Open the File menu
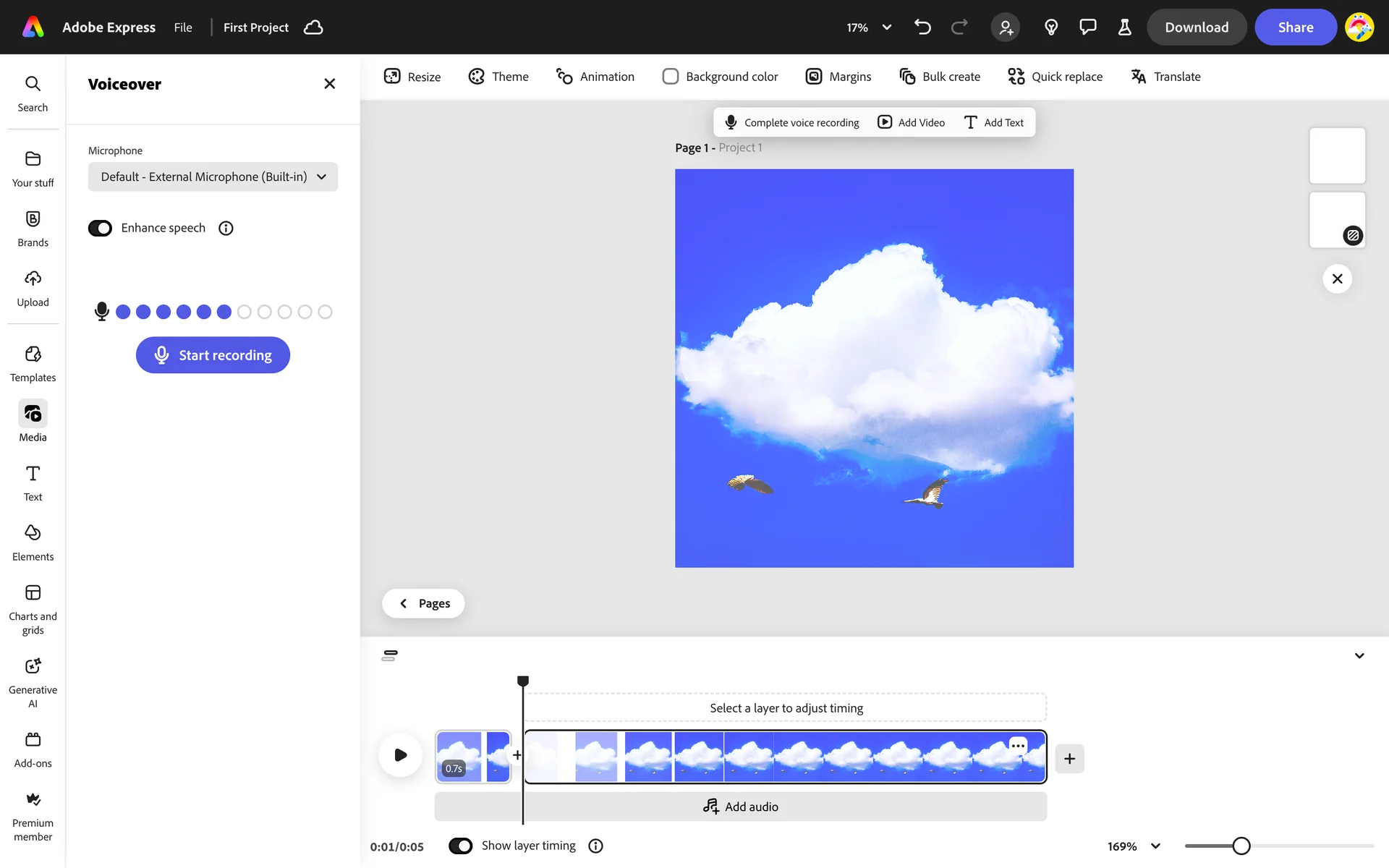 [x=183, y=27]
